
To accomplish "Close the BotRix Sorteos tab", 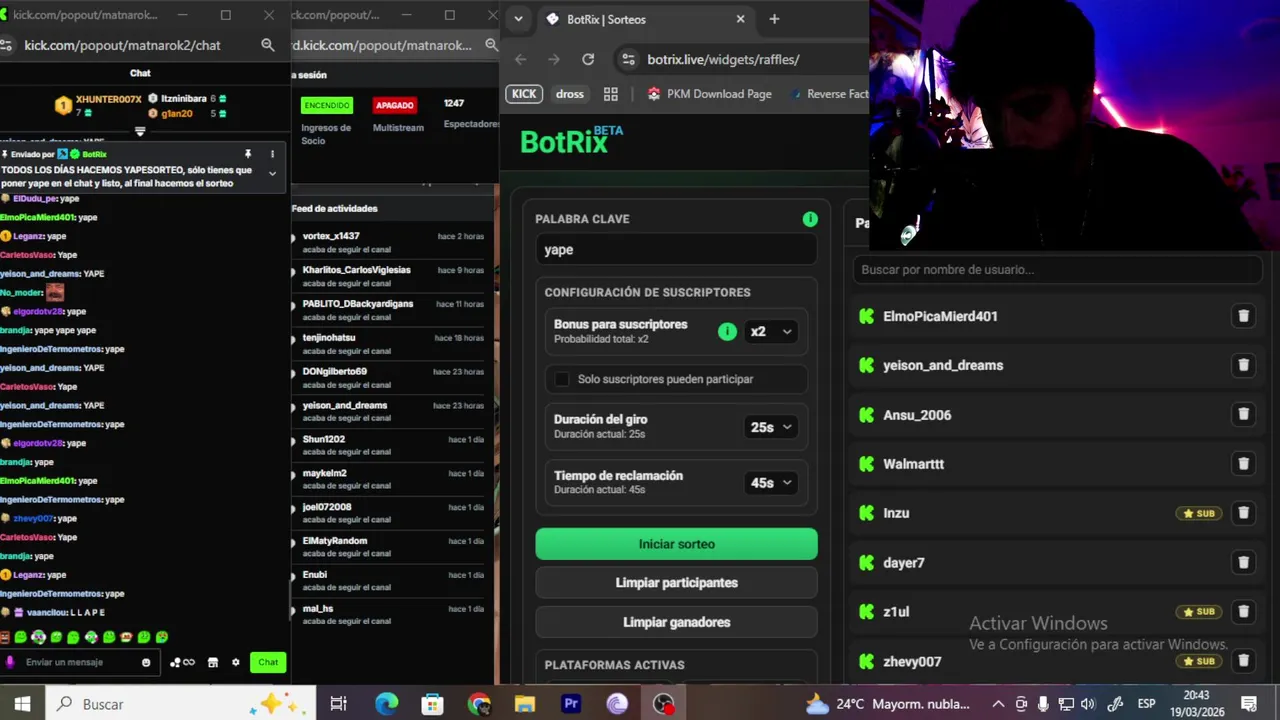I will (740, 19).
